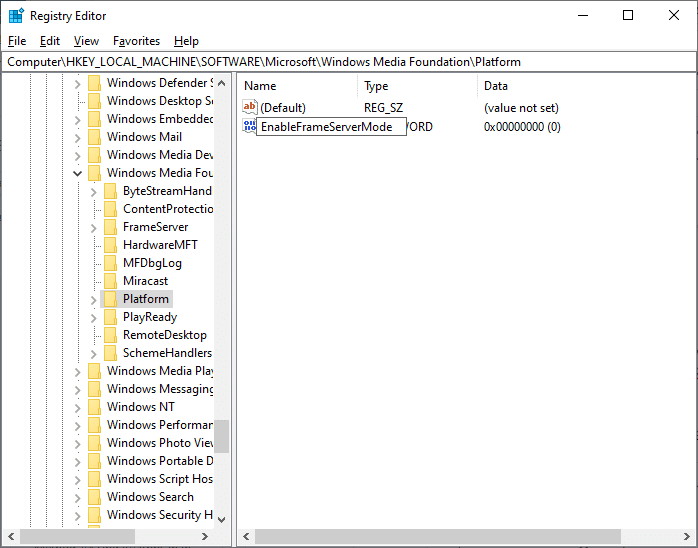Click tree pane scroll left arrow
This screenshot has width=698, height=548.
pos(11,536)
